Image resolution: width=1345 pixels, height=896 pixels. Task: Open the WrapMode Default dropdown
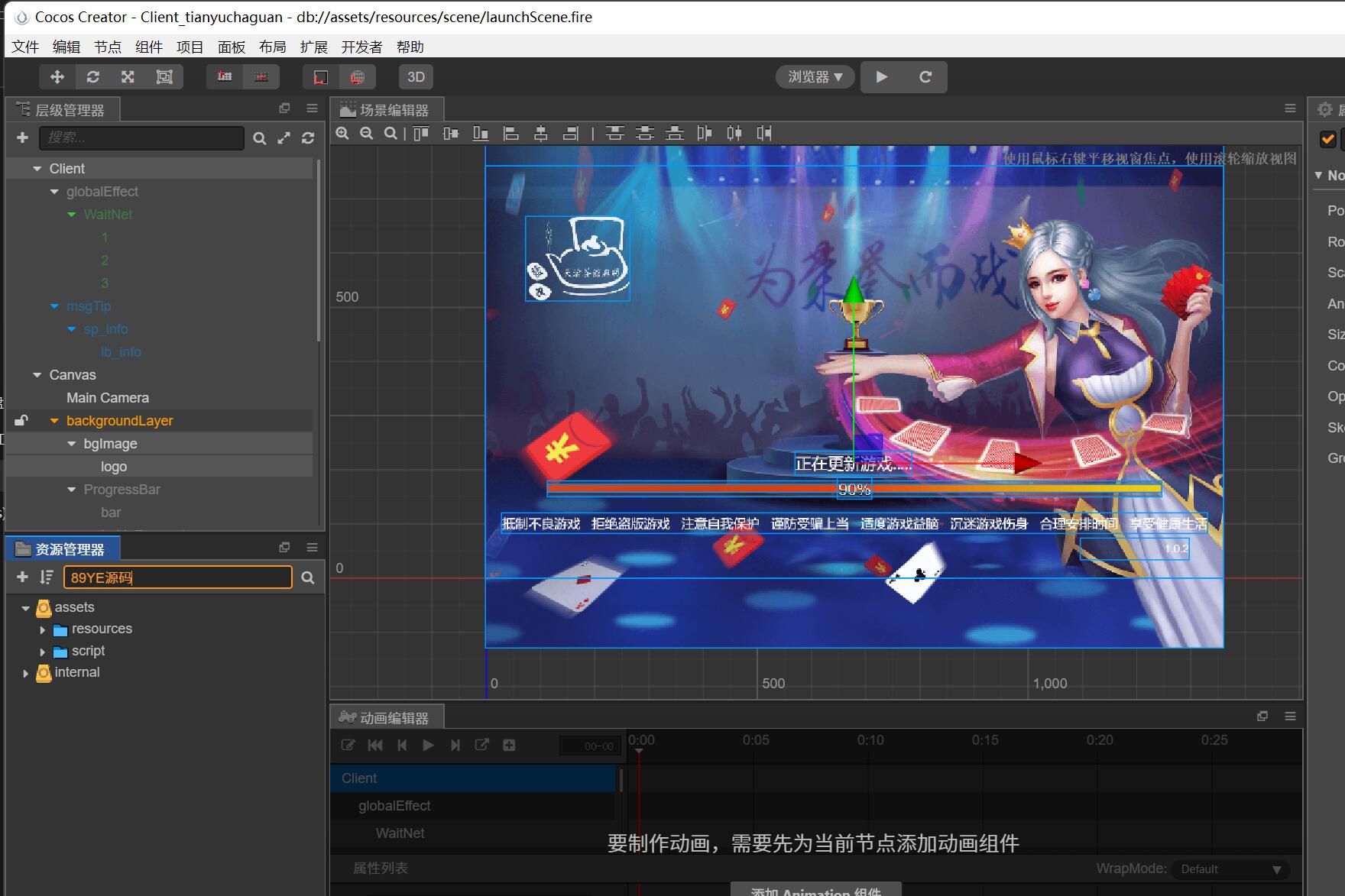[1230, 869]
